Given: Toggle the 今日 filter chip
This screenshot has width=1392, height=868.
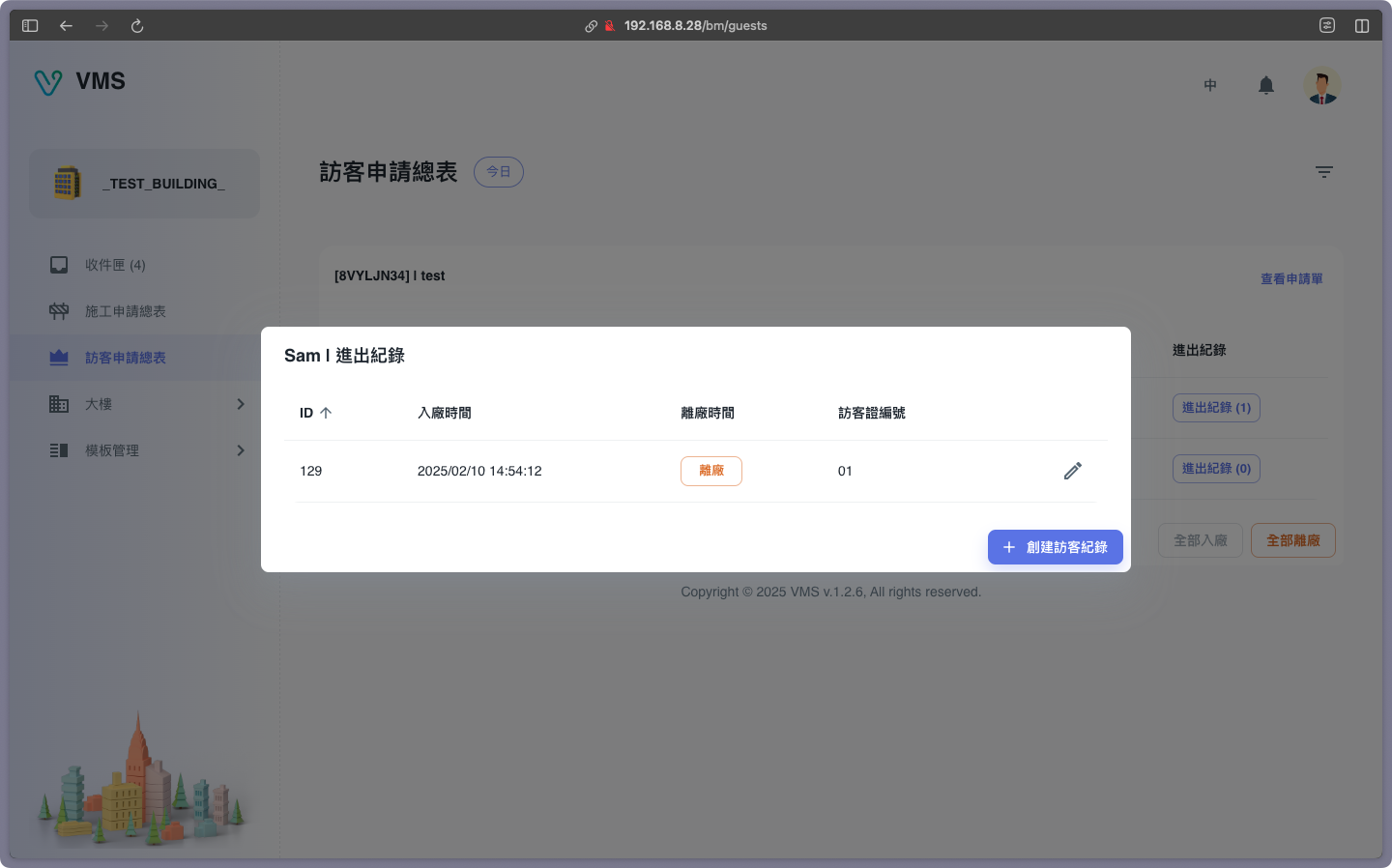Looking at the screenshot, I should tap(498, 172).
